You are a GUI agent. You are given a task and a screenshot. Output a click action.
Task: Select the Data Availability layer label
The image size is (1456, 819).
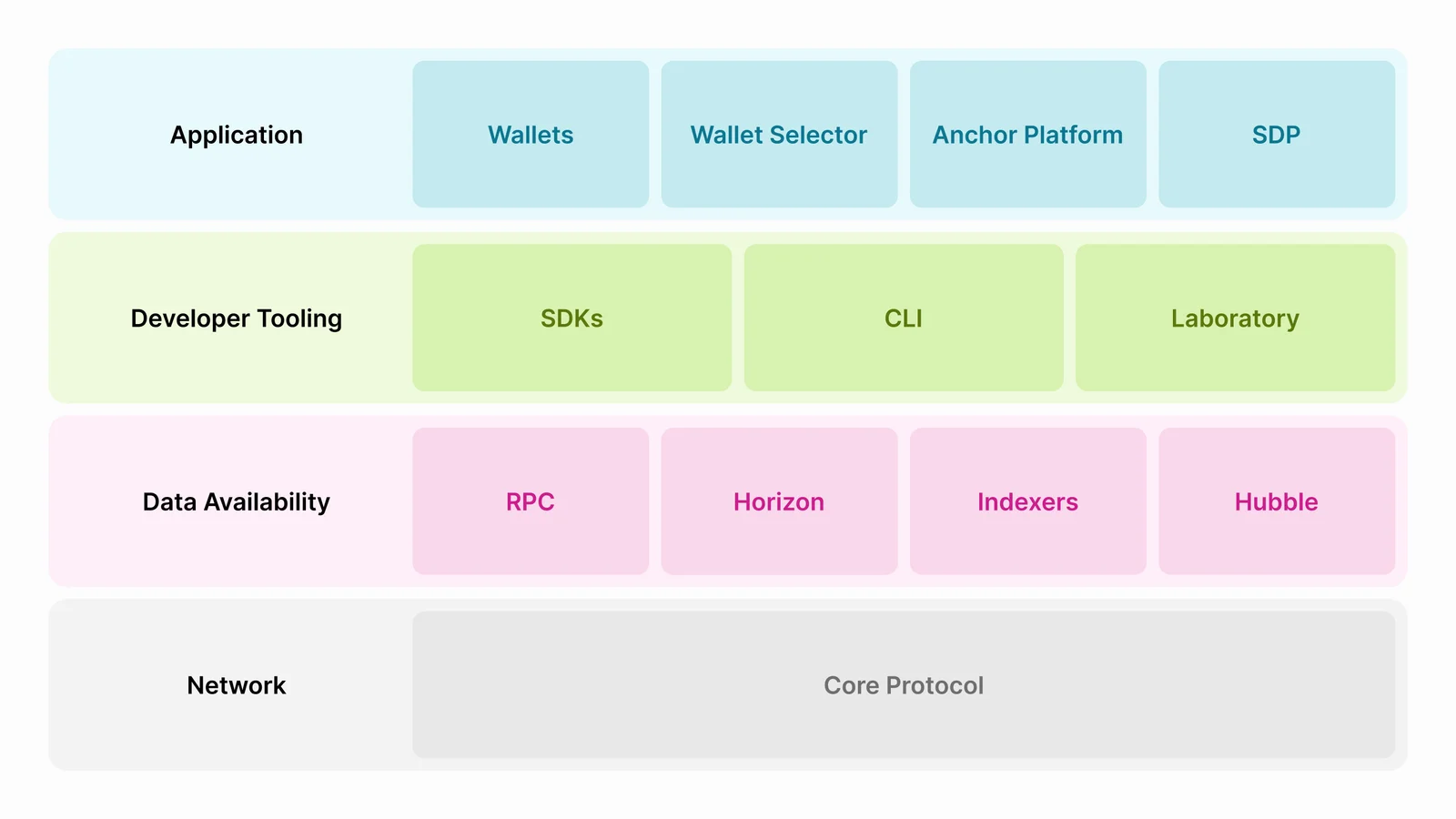[x=237, y=501]
